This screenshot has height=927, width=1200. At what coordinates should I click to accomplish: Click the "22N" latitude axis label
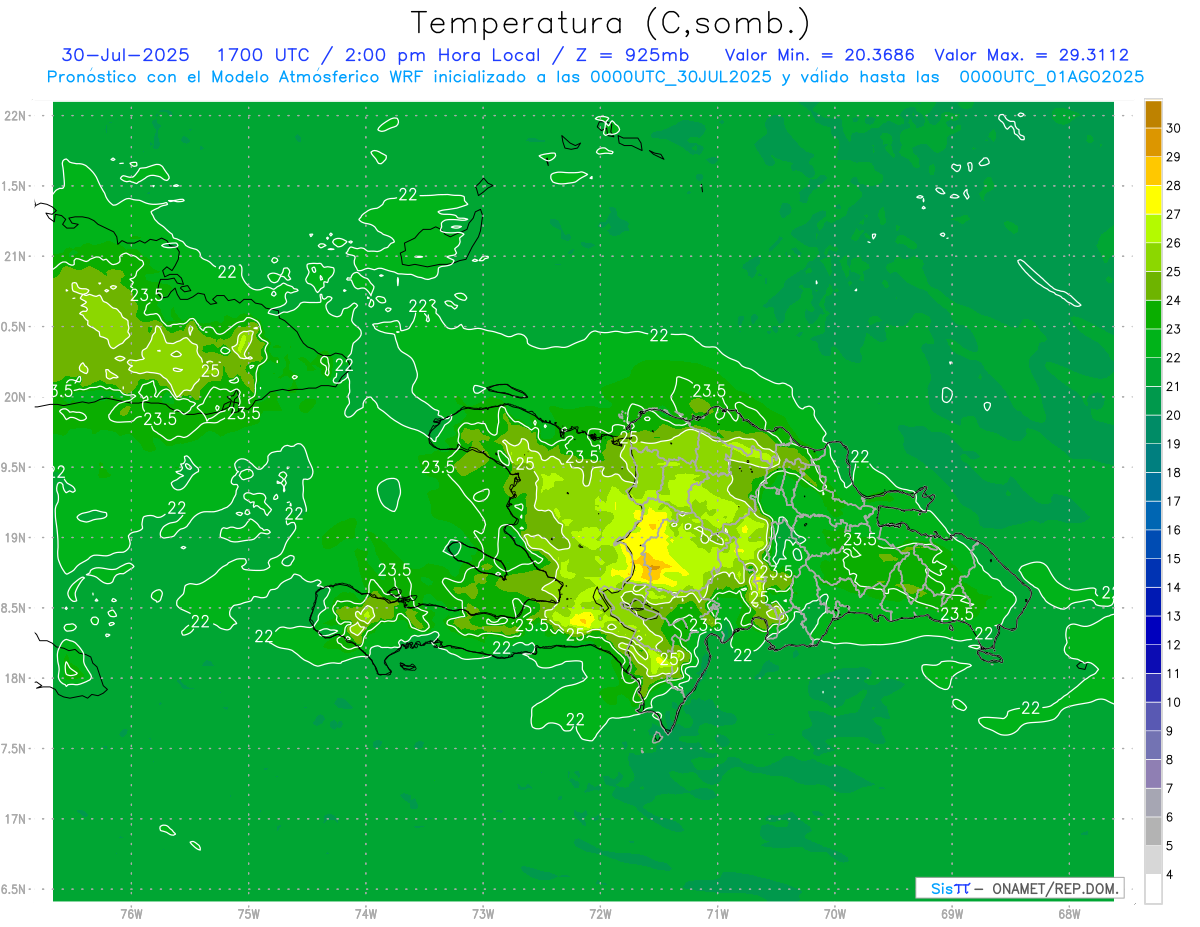17,116
